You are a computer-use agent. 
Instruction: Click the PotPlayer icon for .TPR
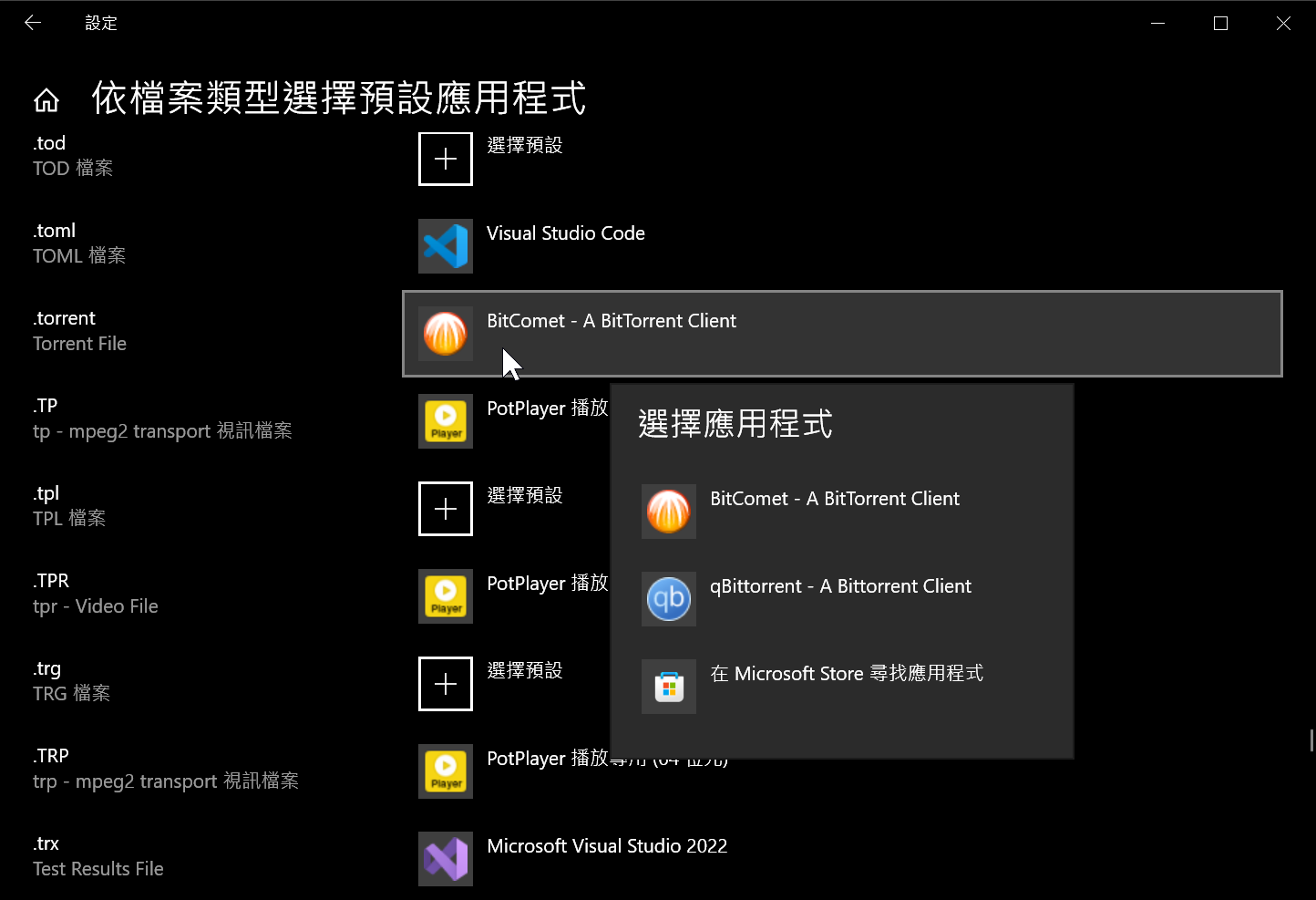click(446, 596)
